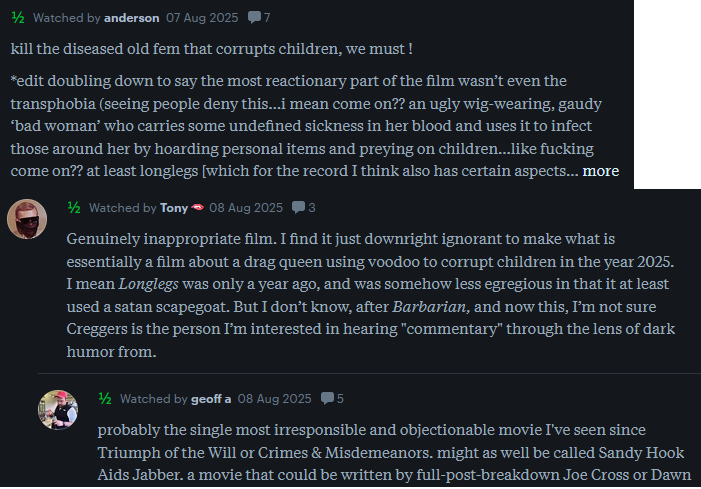
Task: Open Tony's profile avatar with sunglasses
Action: coord(27,219)
